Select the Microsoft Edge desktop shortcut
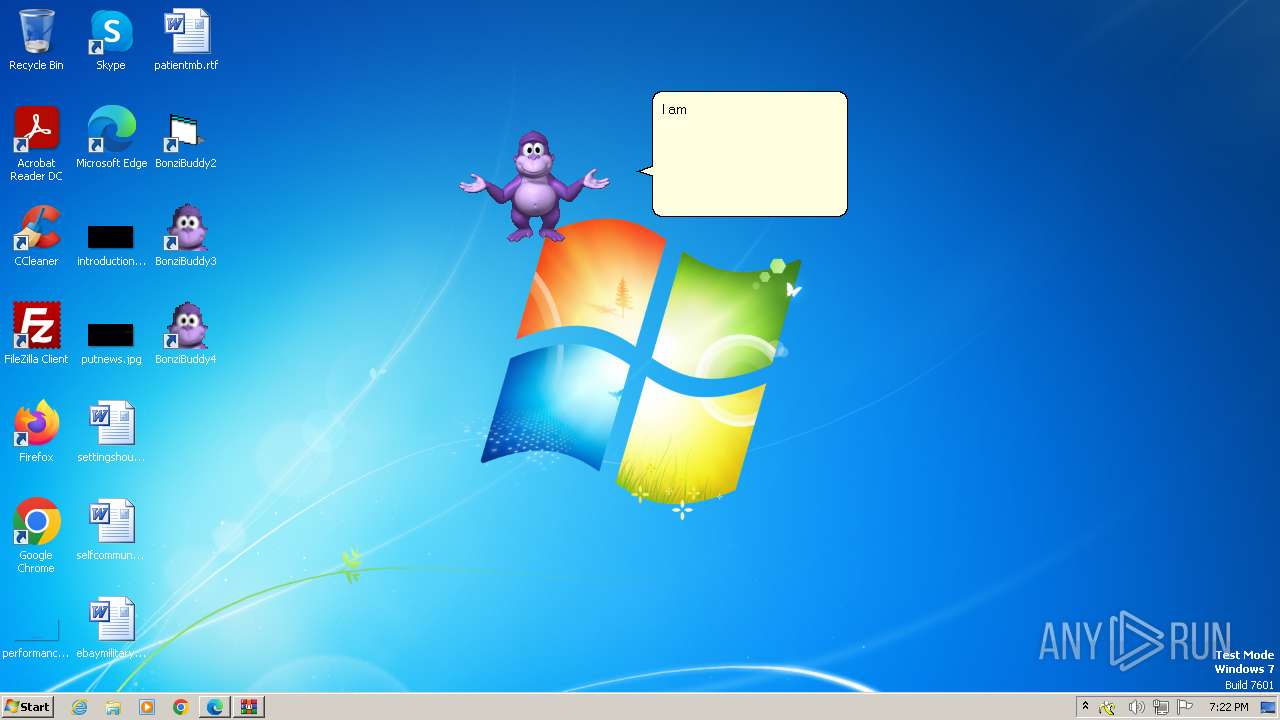This screenshot has width=1280, height=720. point(111,138)
